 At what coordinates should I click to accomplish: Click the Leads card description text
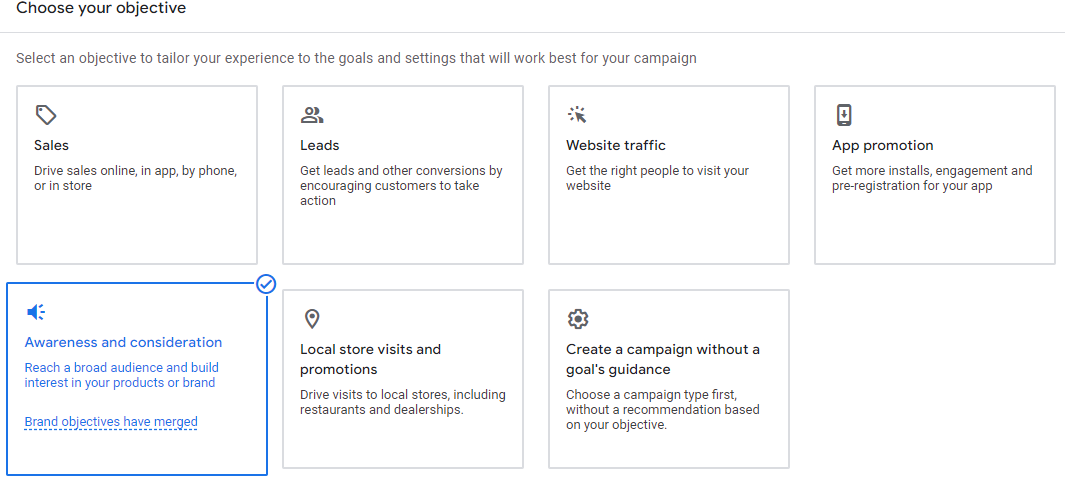[401, 185]
